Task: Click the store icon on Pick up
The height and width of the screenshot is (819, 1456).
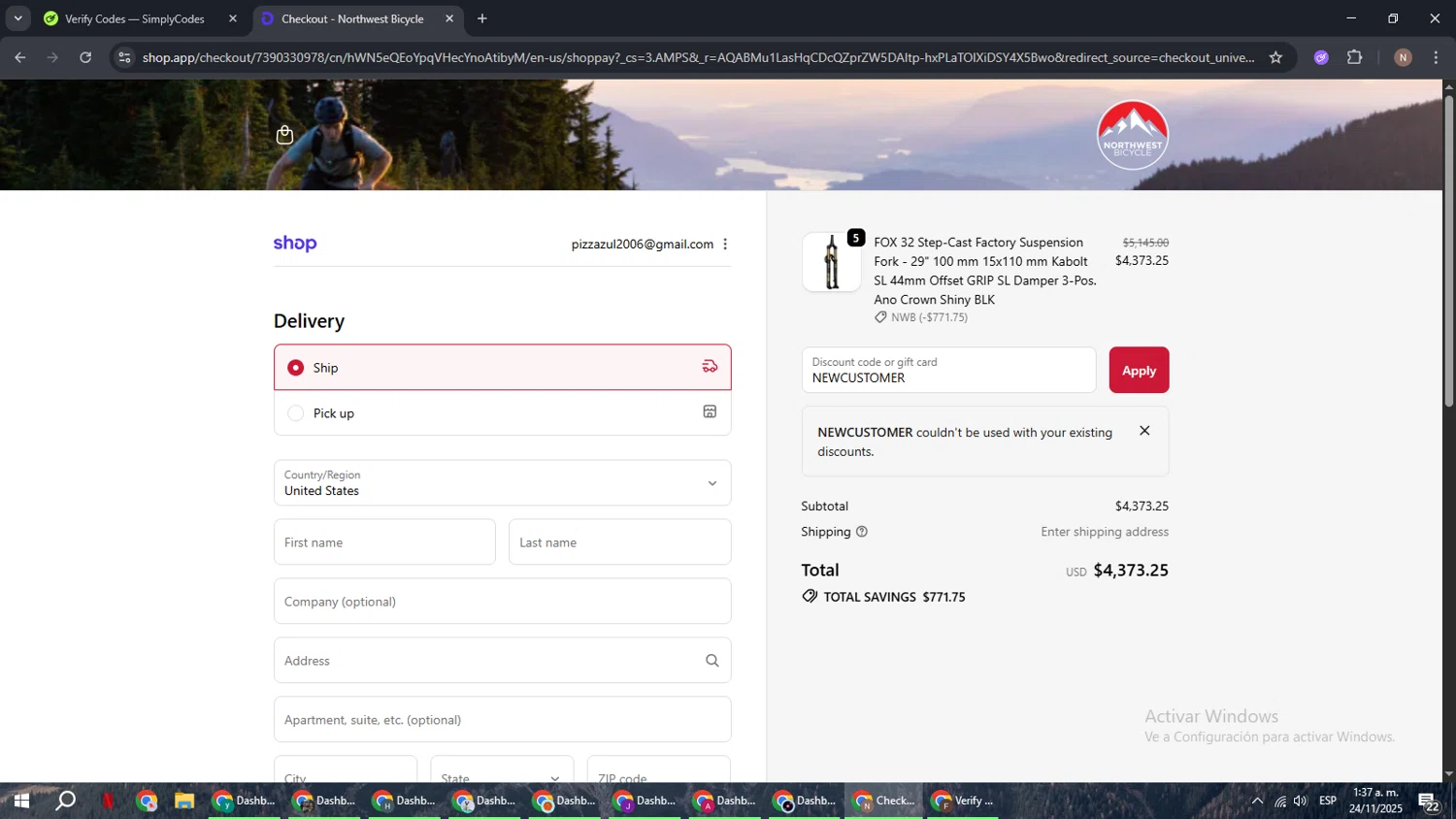Action: (x=710, y=412)
